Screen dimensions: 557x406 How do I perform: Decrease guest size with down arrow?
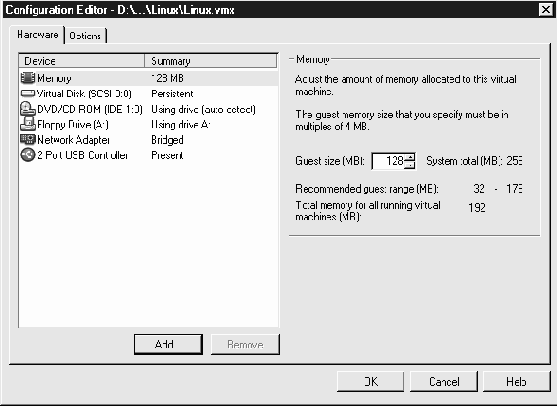click(x=410, y=165)
